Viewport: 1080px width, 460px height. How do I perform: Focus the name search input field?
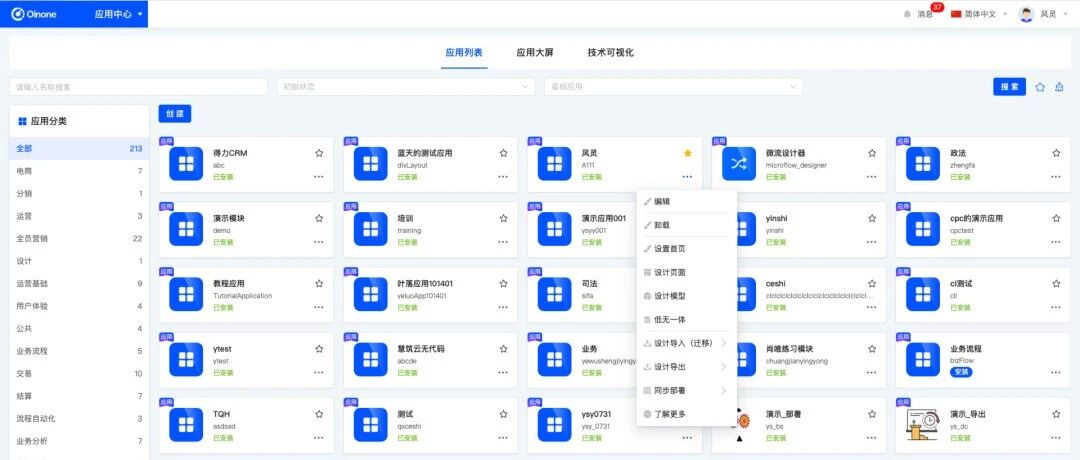coord(138,87)
